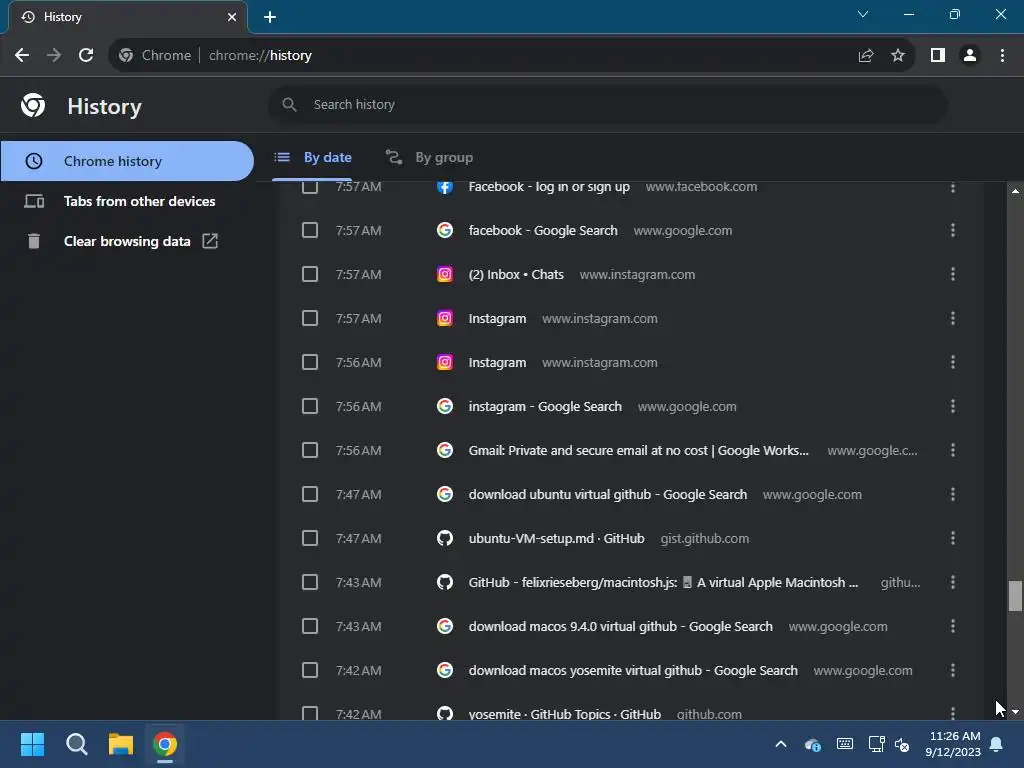Close the History tab

[x=231, y=17]
